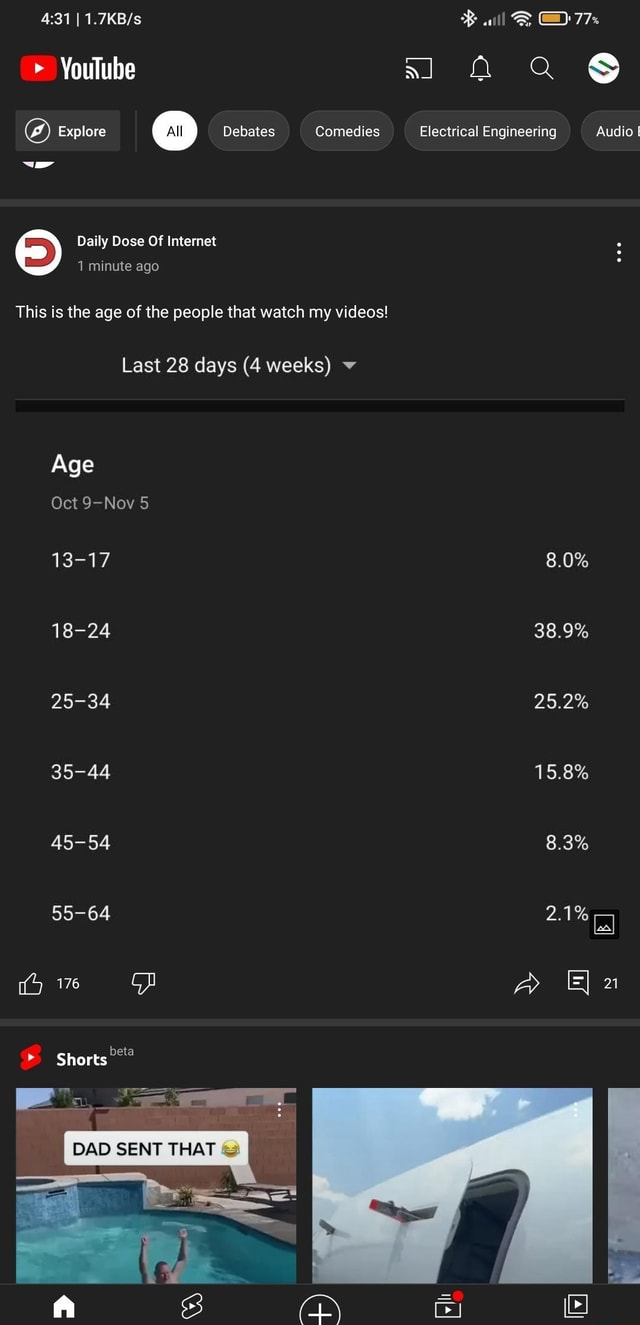
Task: Select the Shorts icon in bottom bar
Action: point(191,1306)
